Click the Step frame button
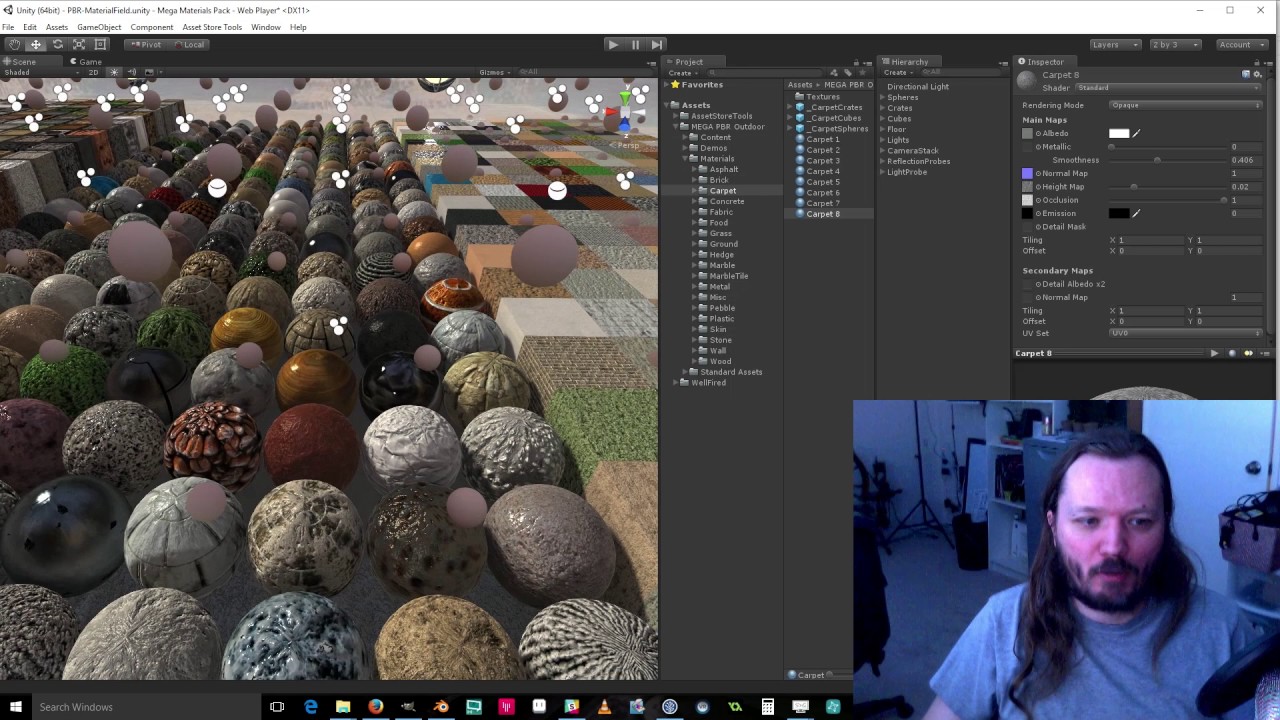 point(657,44)
